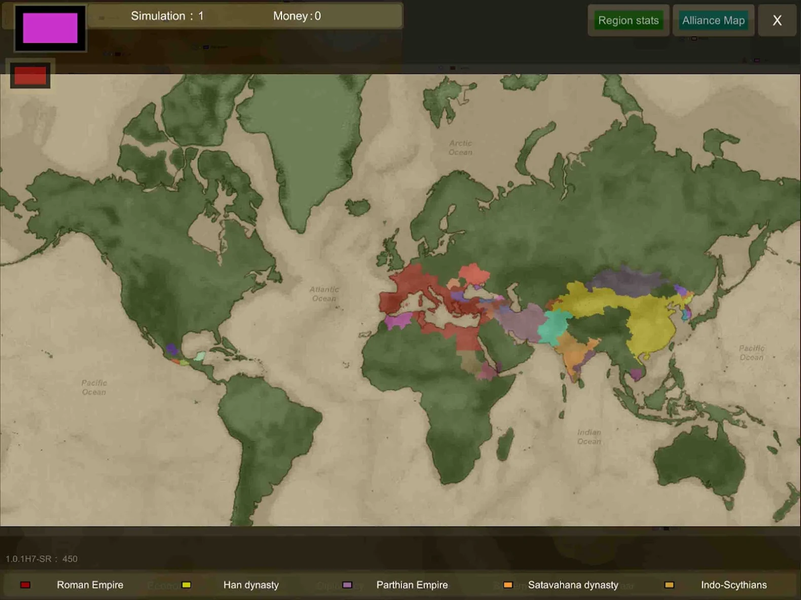801x600 pixels.
Task: Close the window with the X button
Action: pos(777,20)
